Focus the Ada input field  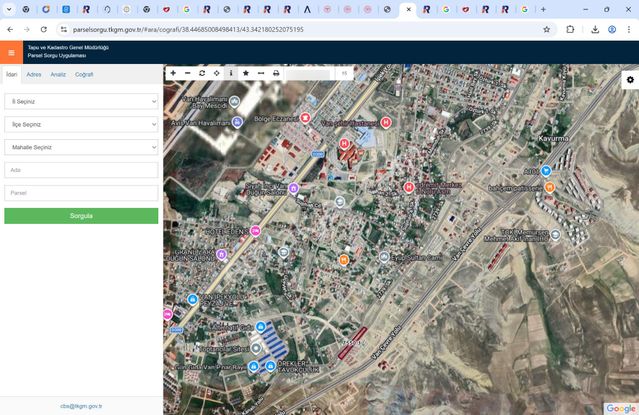(x=81, y=170)
